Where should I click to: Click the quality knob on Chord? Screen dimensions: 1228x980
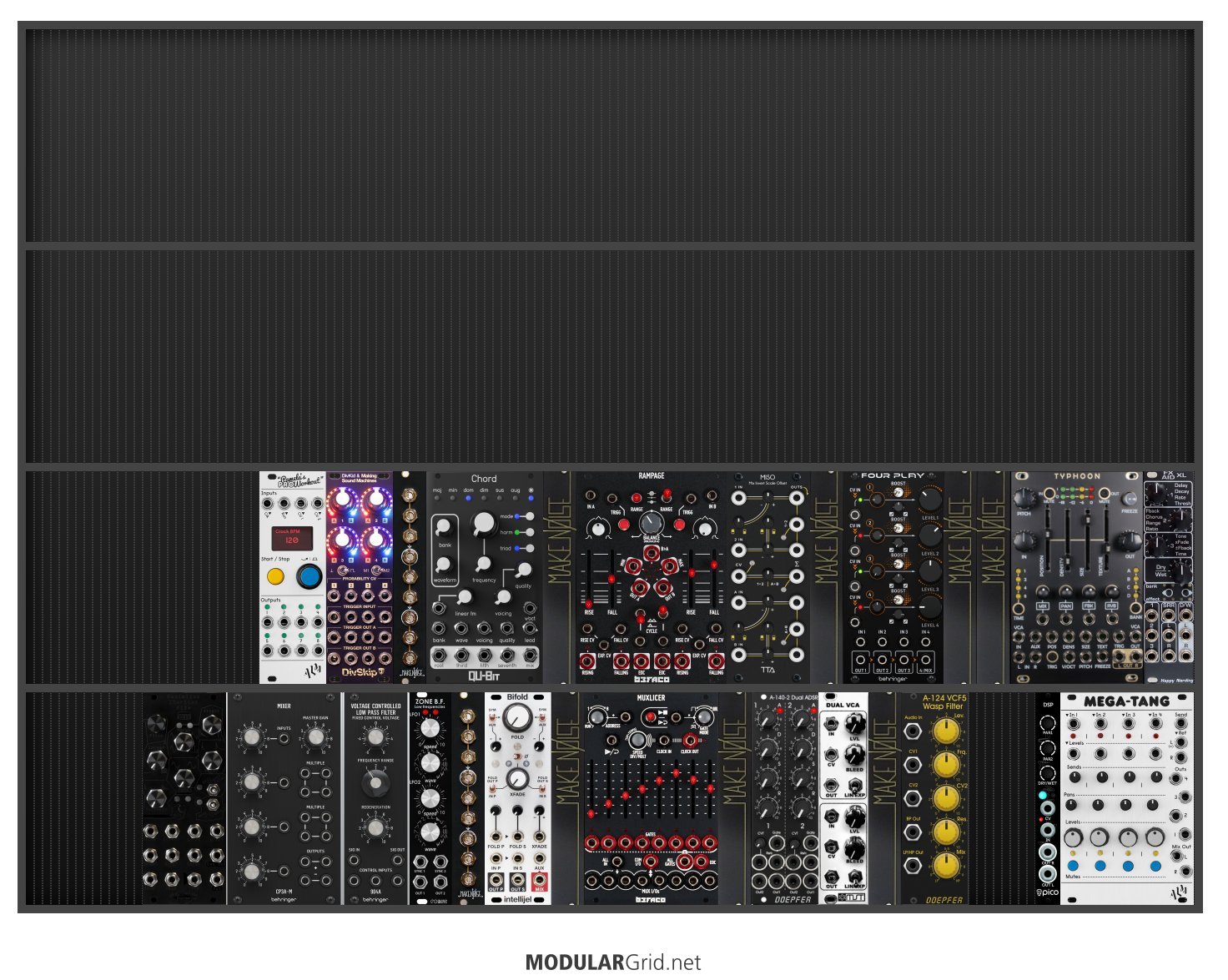[523, 570]
